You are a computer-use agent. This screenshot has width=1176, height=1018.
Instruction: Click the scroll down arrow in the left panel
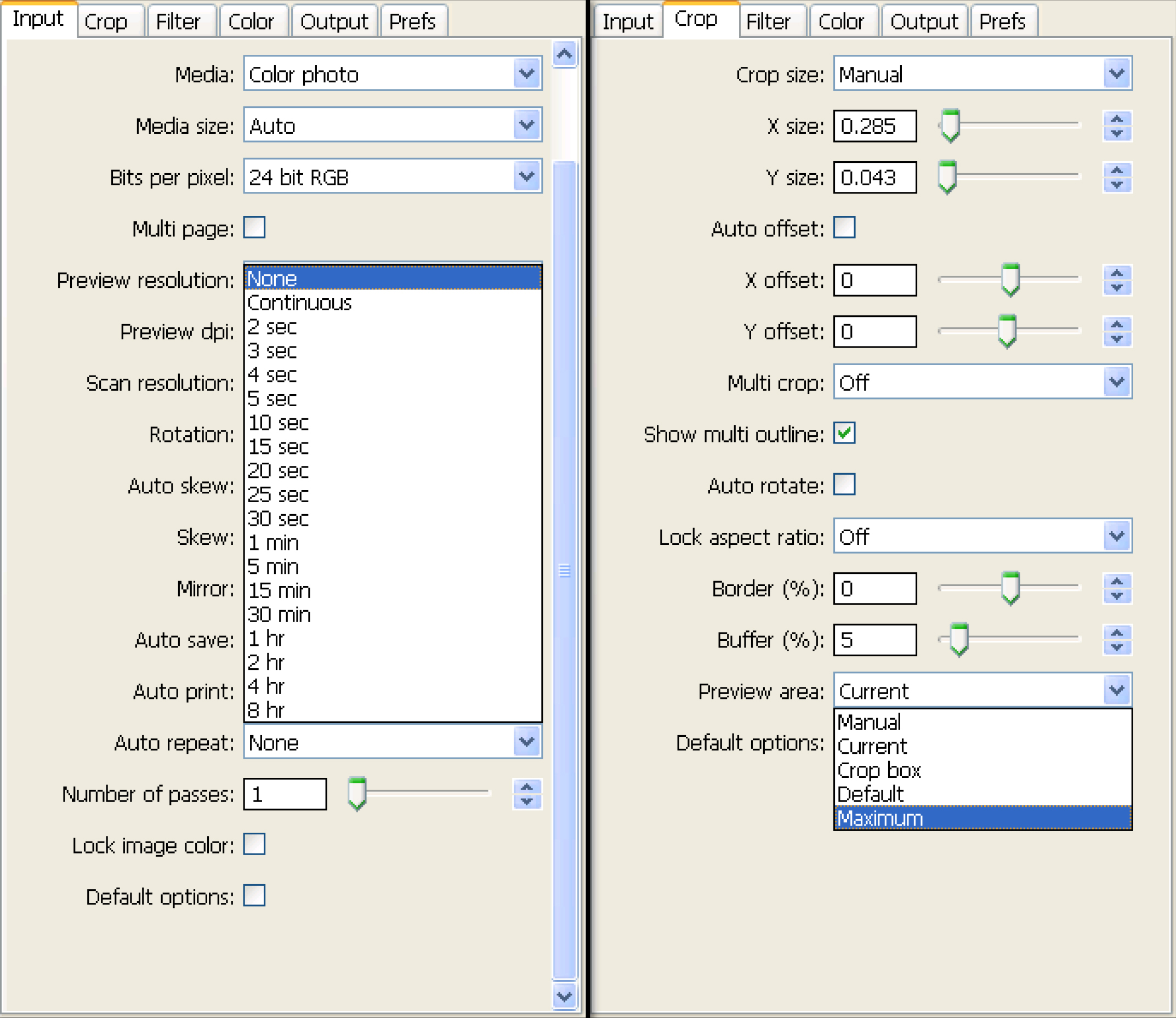564,996
